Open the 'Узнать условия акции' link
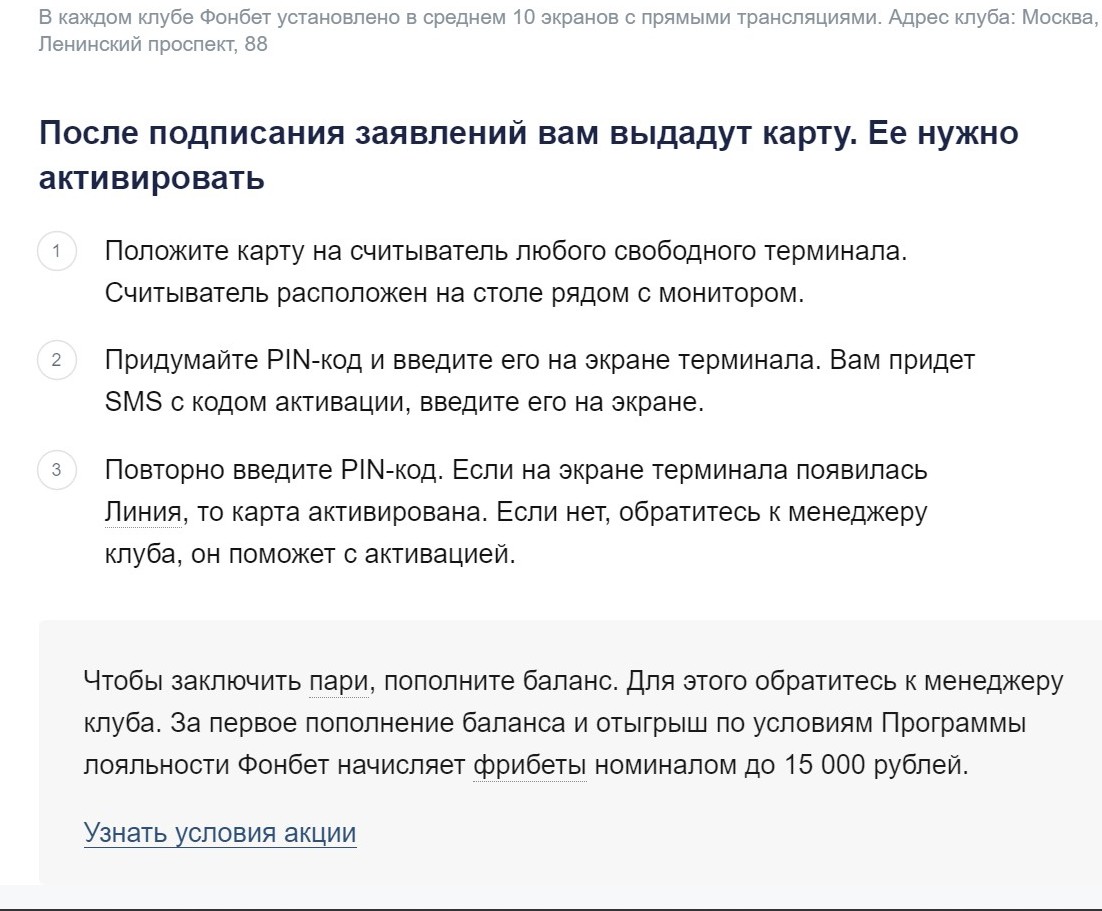This screenshot has width=1102, height=911. [x=220, y=832]
